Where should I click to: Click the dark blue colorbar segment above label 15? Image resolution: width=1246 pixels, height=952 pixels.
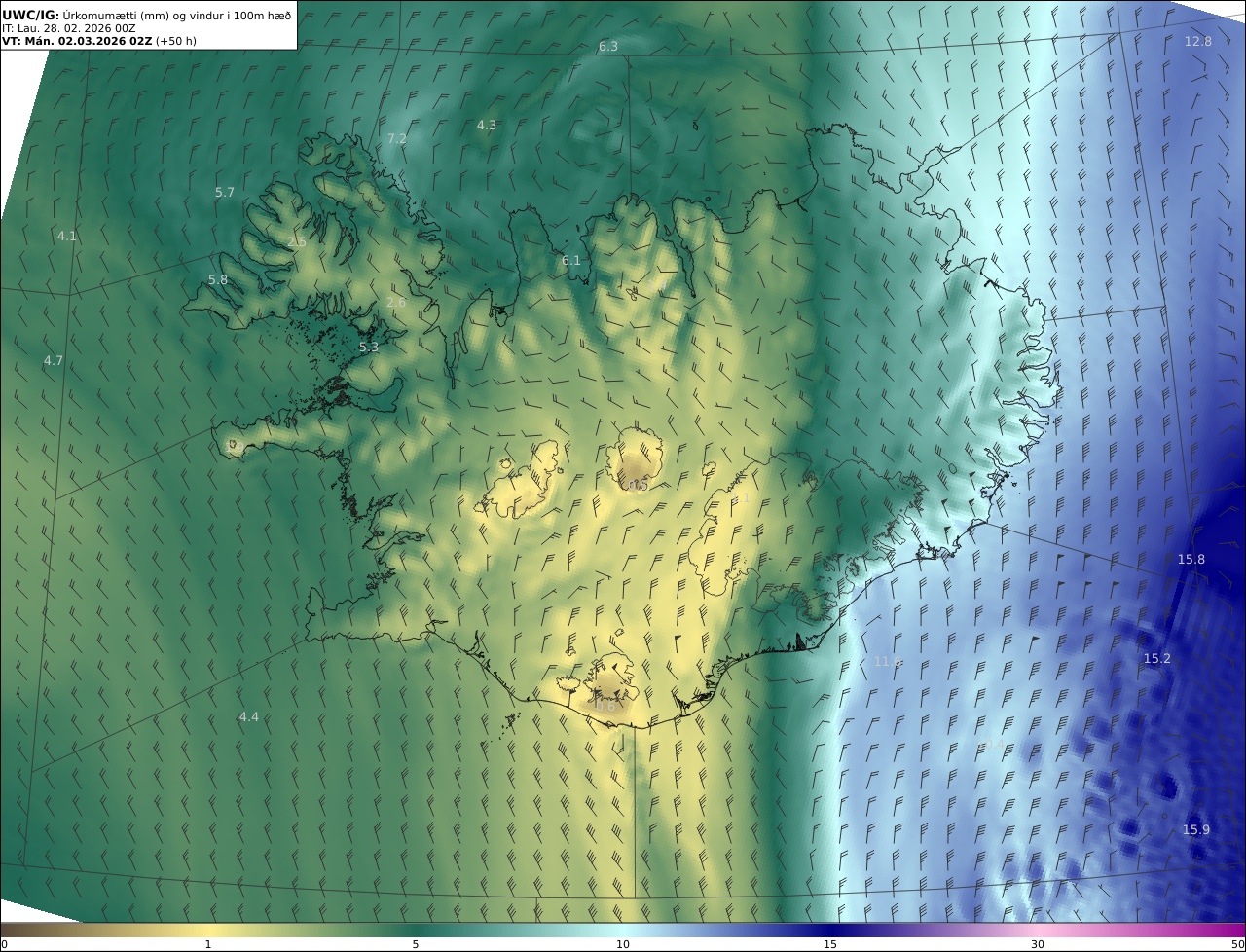pyautogui.click(x=830, y=930)
